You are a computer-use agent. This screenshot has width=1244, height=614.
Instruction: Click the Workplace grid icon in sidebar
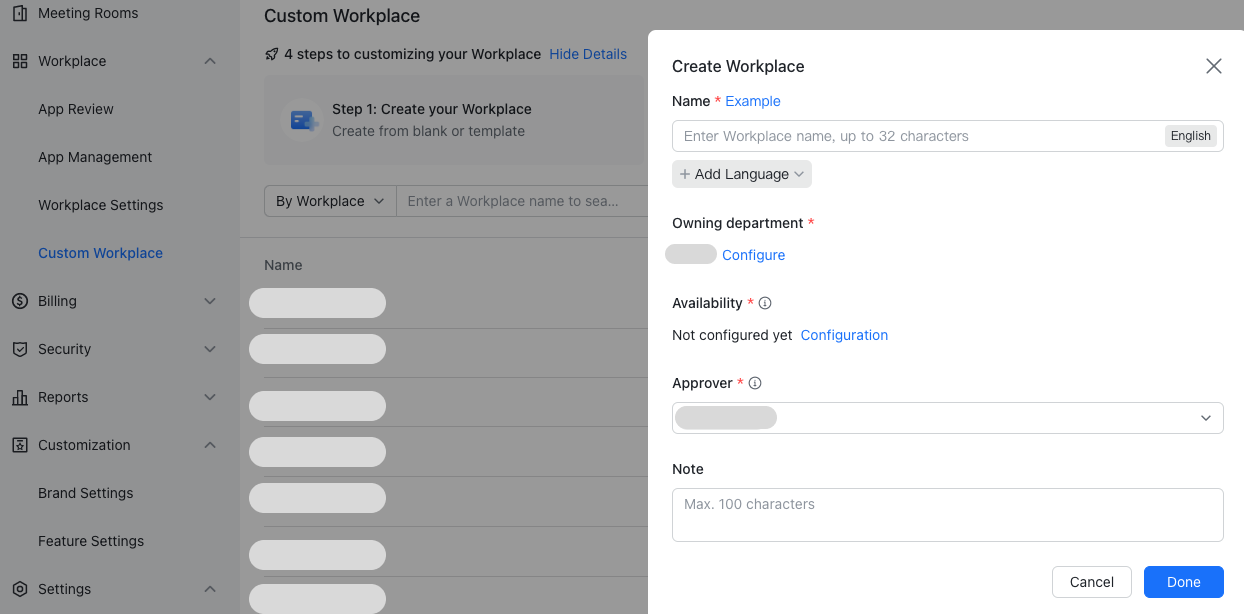click(x=17, y=61)
